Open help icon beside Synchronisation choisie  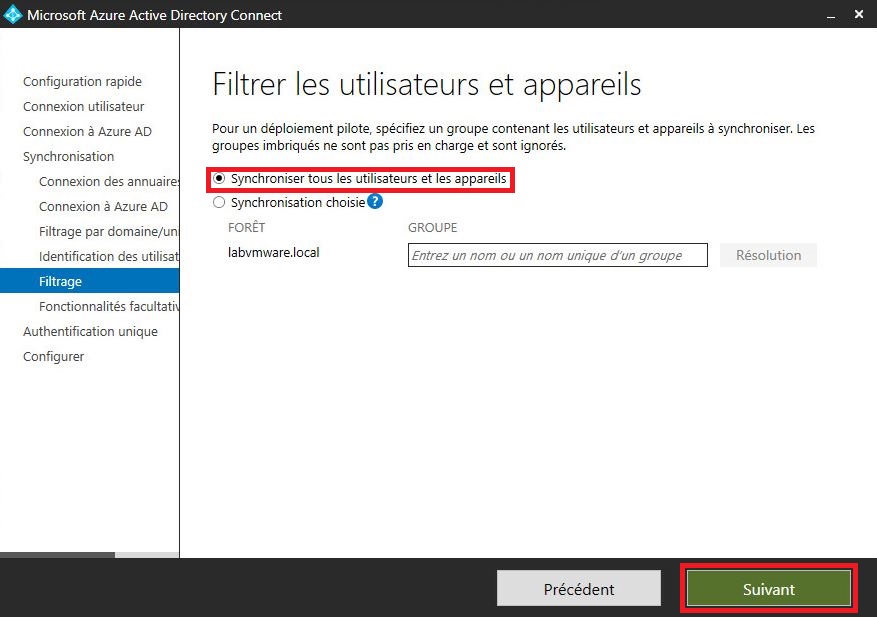(x=375, y=201)
